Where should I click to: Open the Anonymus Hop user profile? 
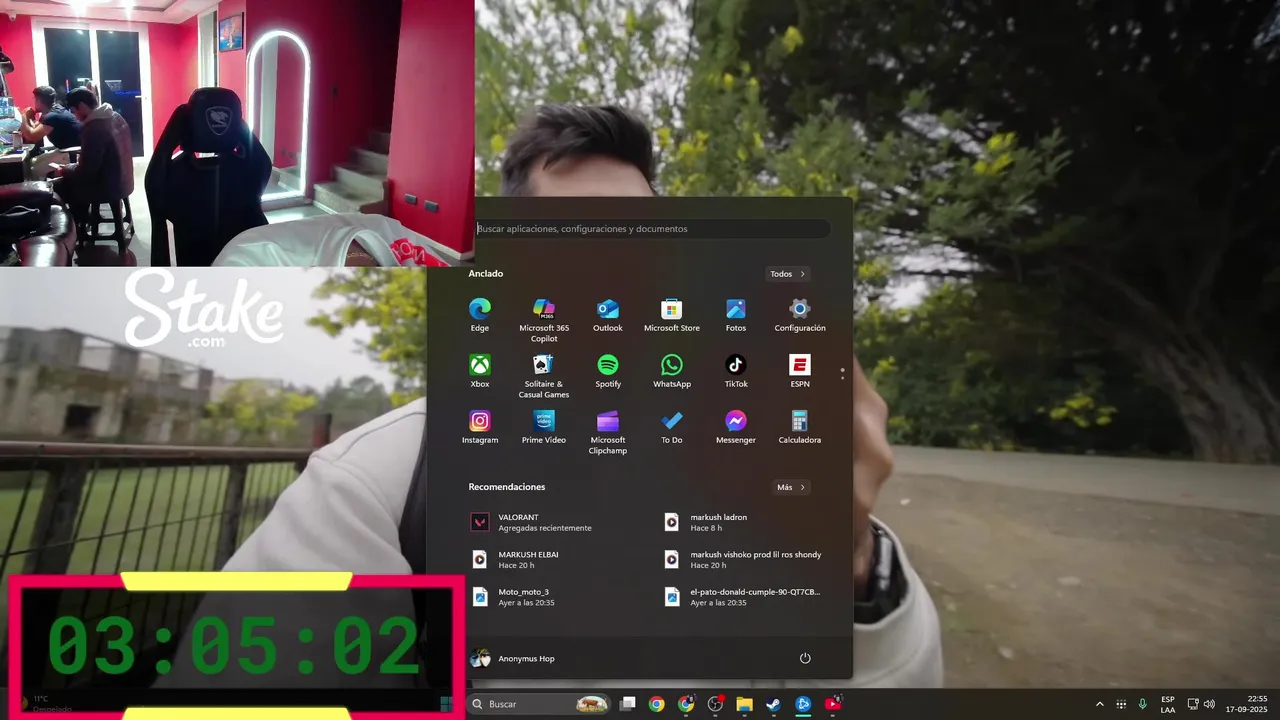coord(514,658)
